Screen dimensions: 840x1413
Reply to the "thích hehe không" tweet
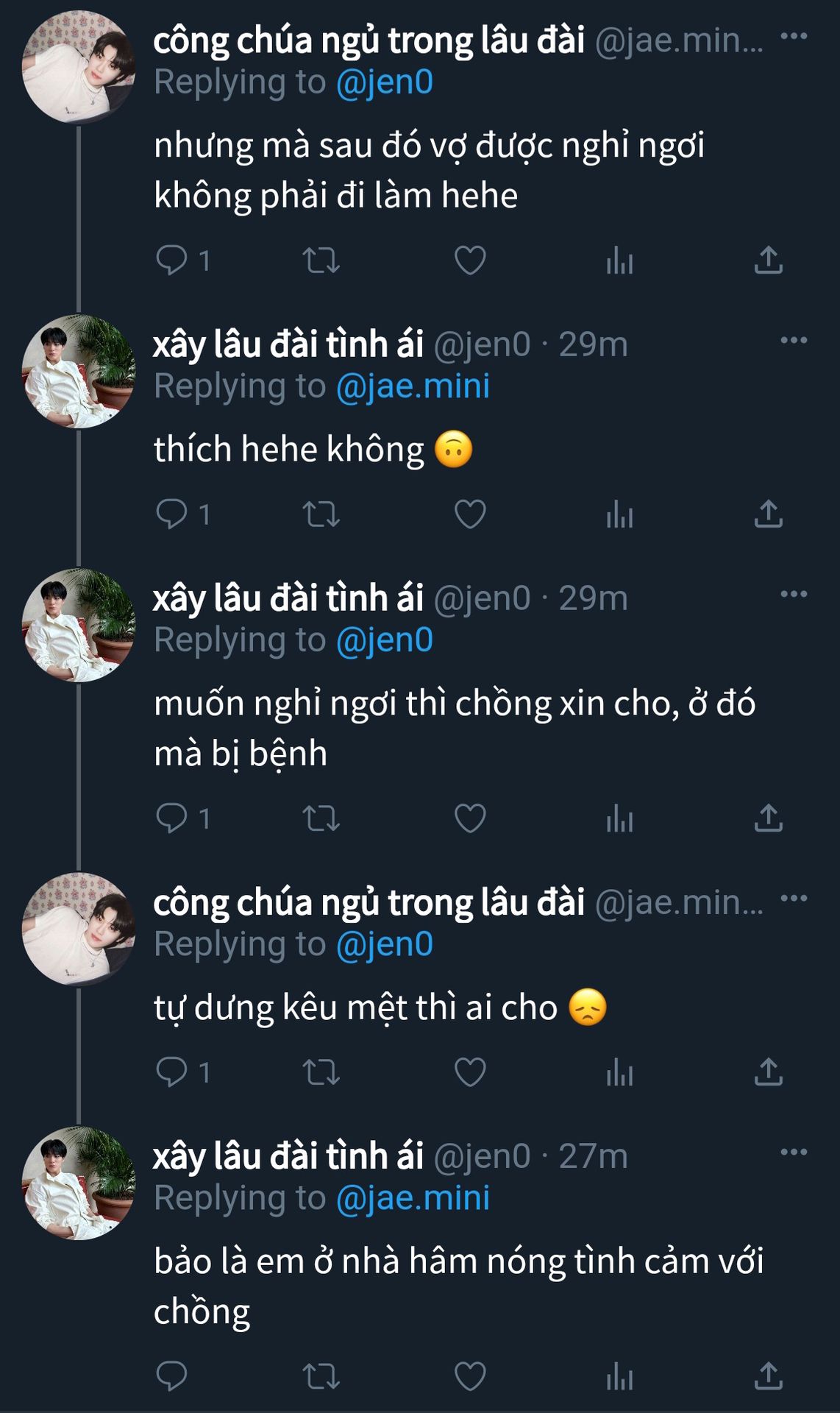(x=172, y=514)
